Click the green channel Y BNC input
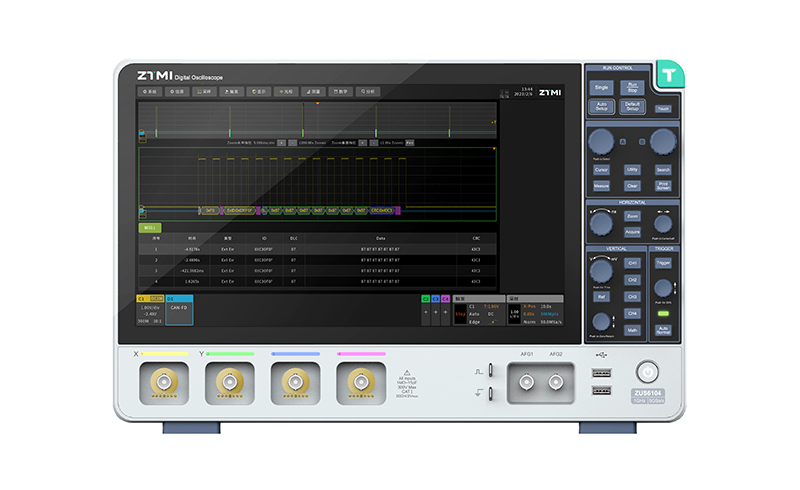 point(230,382)
